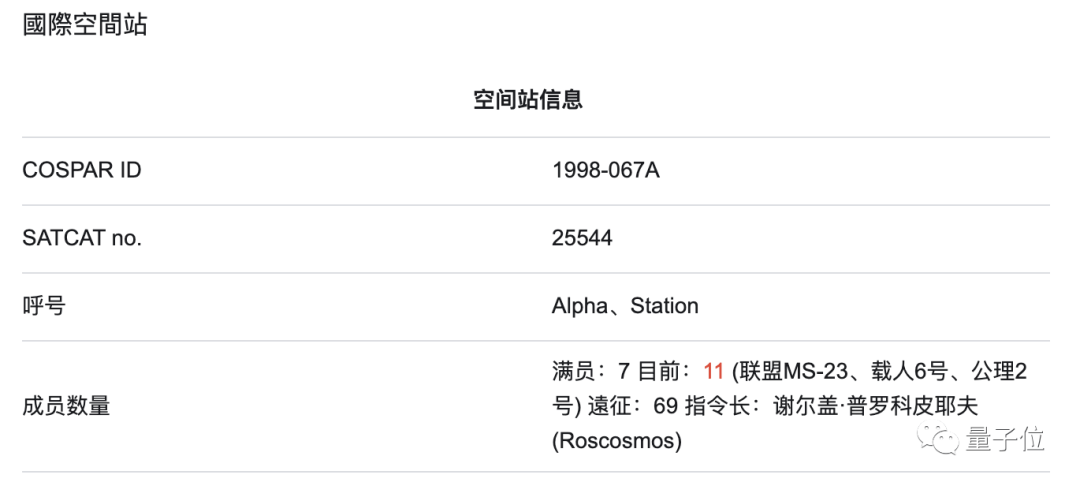This screenshot has height=486, width=1080.
Task: Select the COSPAR ID row label
Action: click(x=82, y=170)
